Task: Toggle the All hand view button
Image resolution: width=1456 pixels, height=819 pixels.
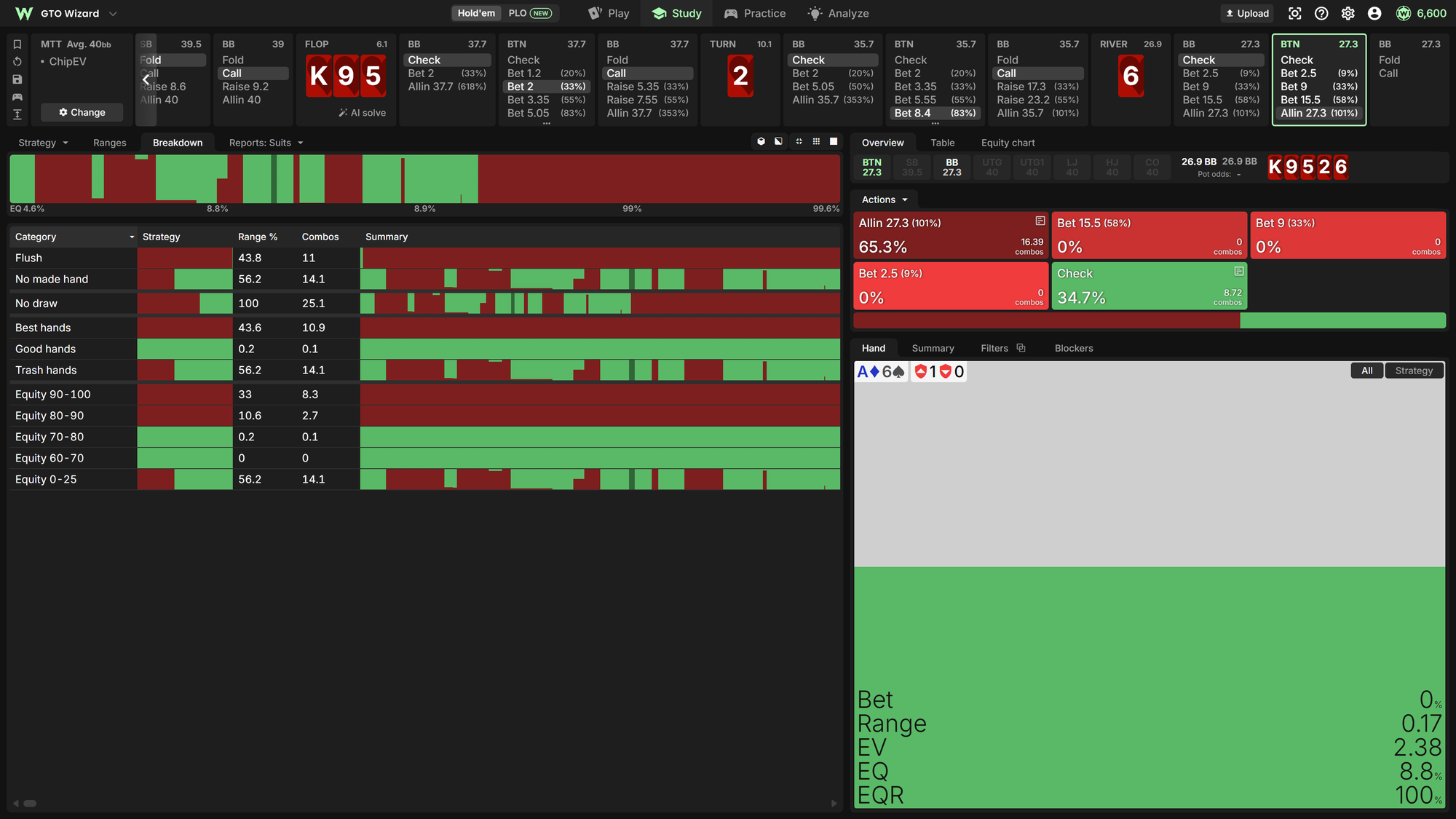Action: tap(1367, 371)
